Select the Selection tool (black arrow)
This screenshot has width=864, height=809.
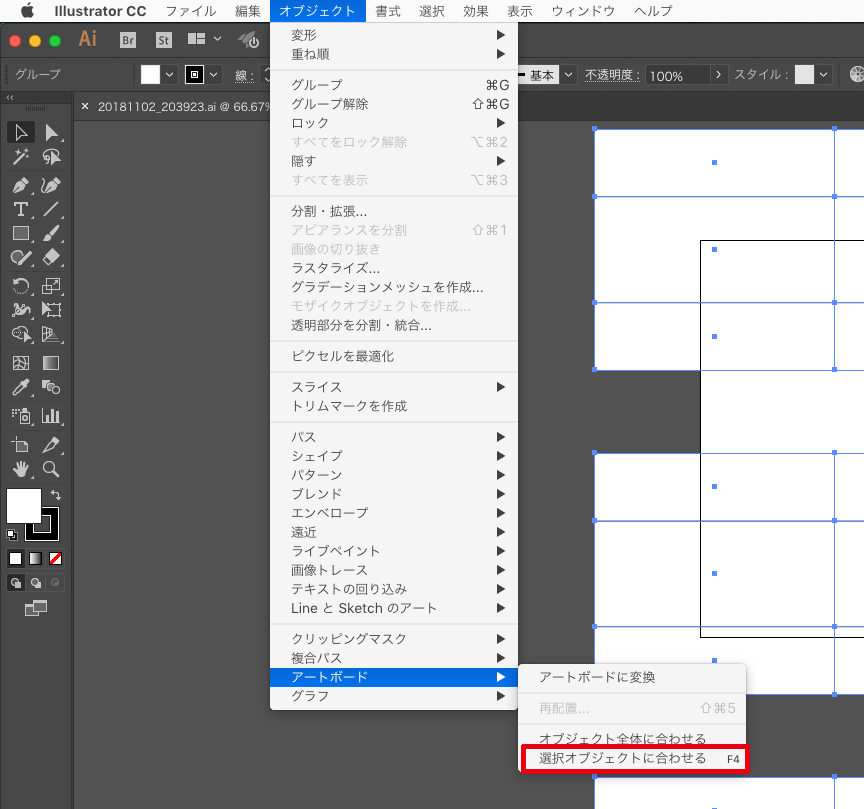(21, 133)
